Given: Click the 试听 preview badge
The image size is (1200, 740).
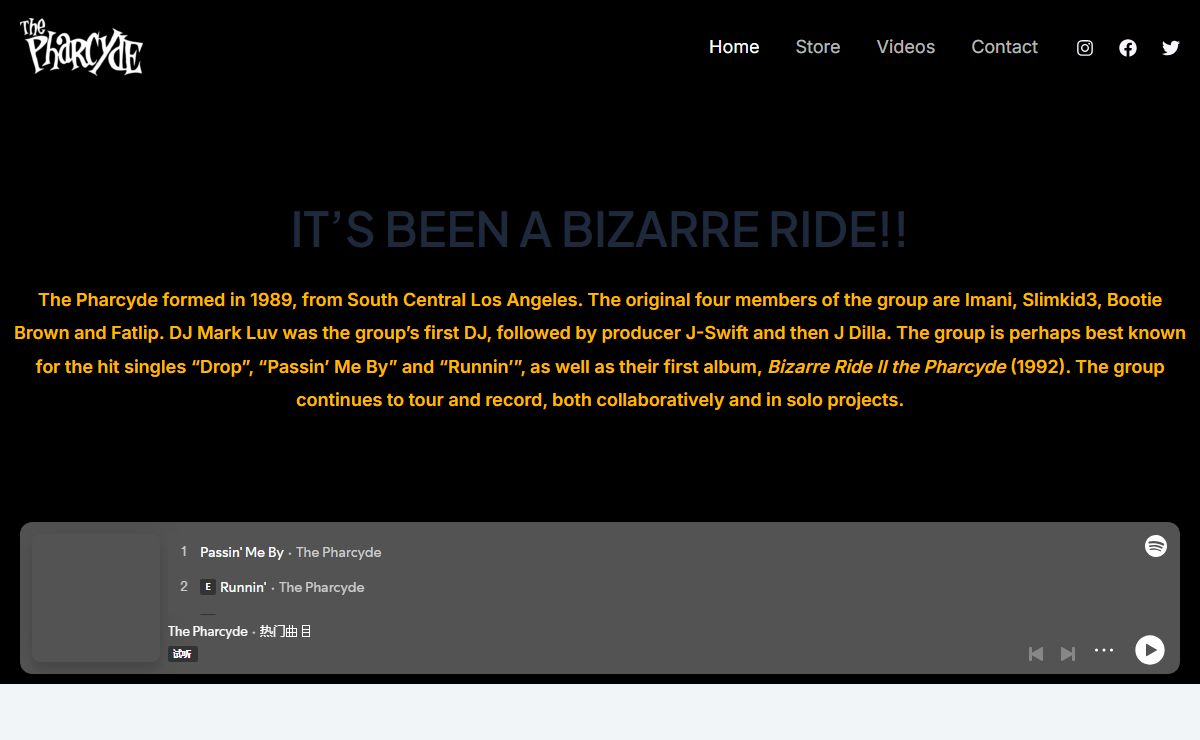Looking at the screenshot, I should (x=183, y=654).
